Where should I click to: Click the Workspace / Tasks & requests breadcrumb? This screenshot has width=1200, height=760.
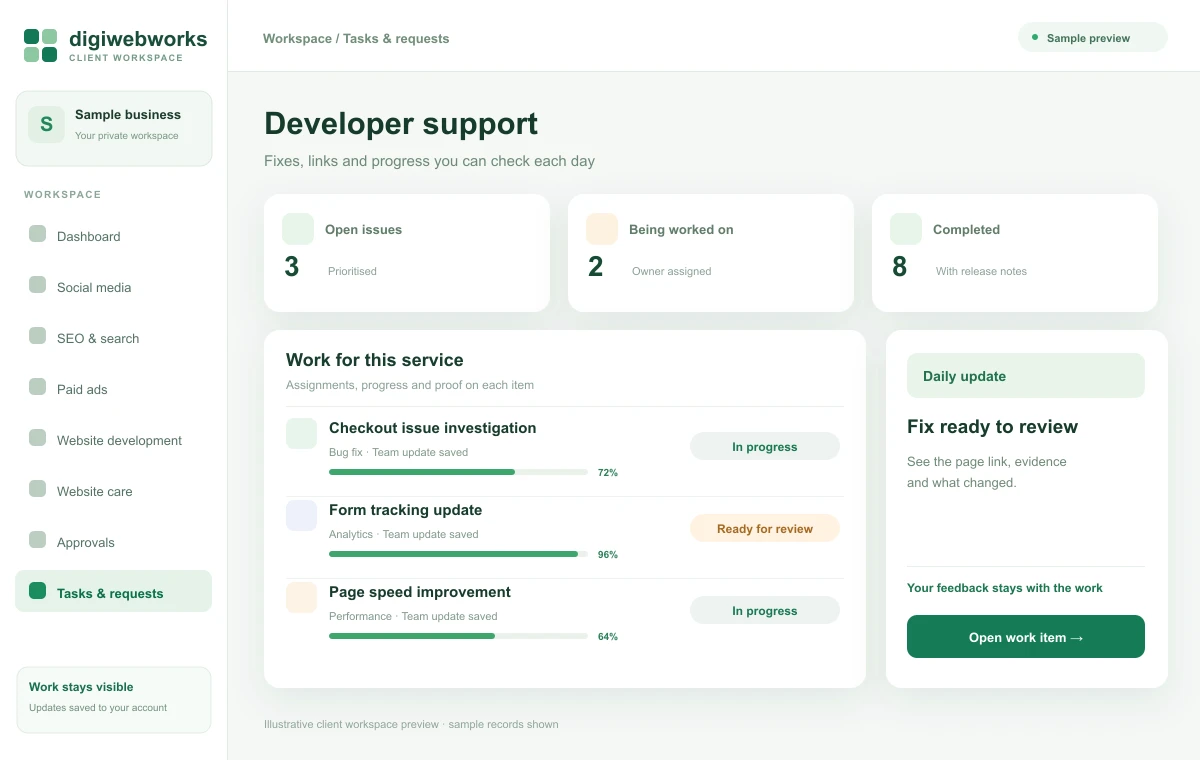tap(356, 38)
